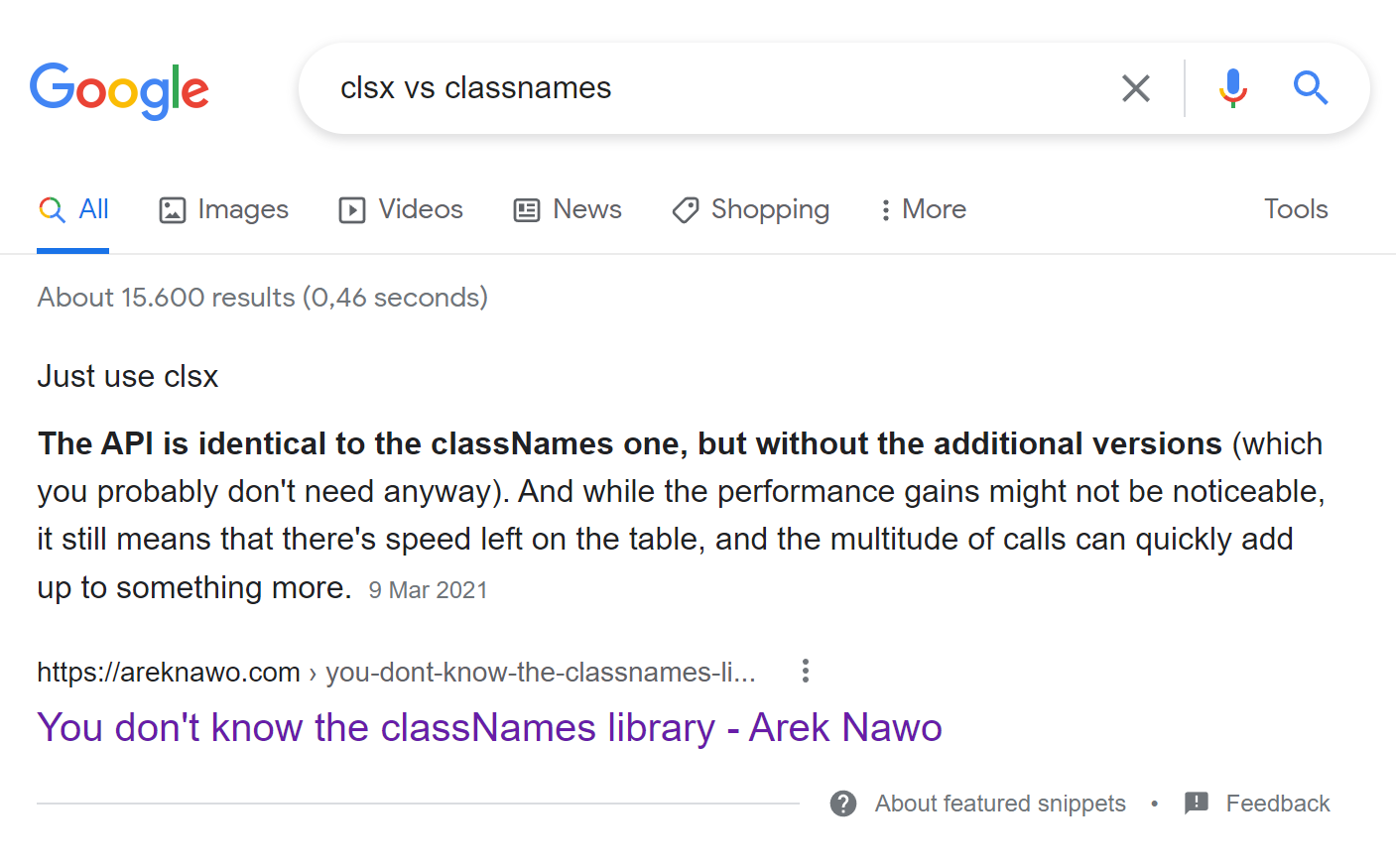Send Feedback on the snippet

(x=1278, y=804)
